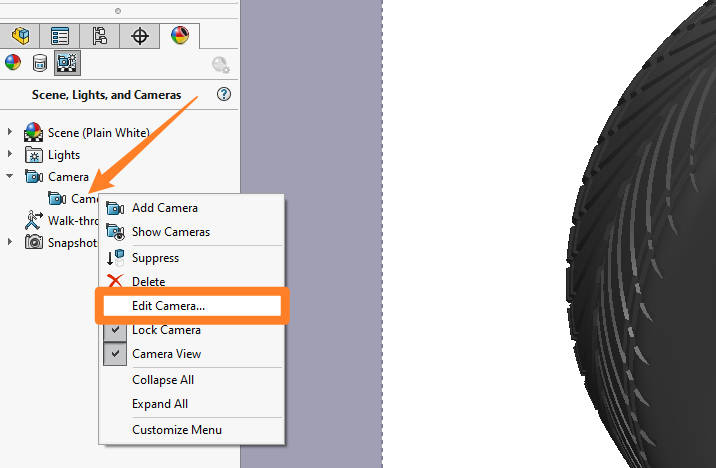Toggle the Camera View check mark
The image size is (716, 468).
[115, 354]
